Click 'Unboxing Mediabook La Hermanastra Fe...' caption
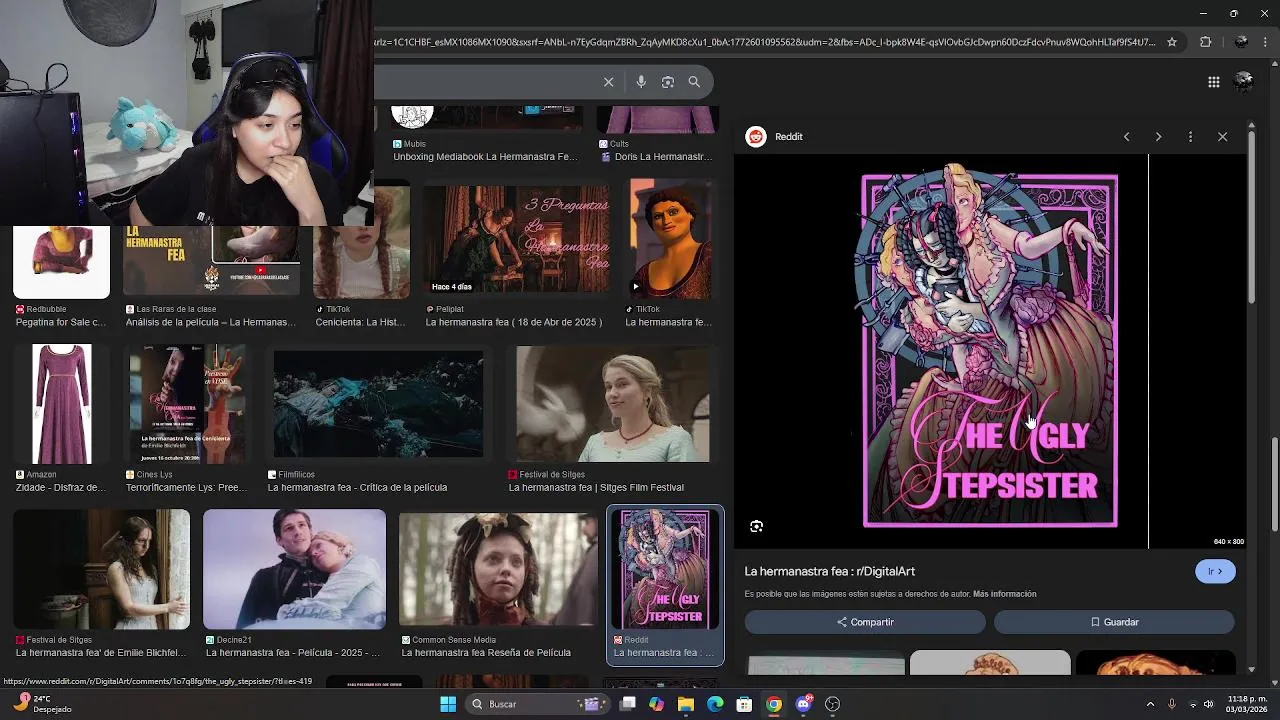Viewport: 1280px width, 720px height. (x=485, y=157)
